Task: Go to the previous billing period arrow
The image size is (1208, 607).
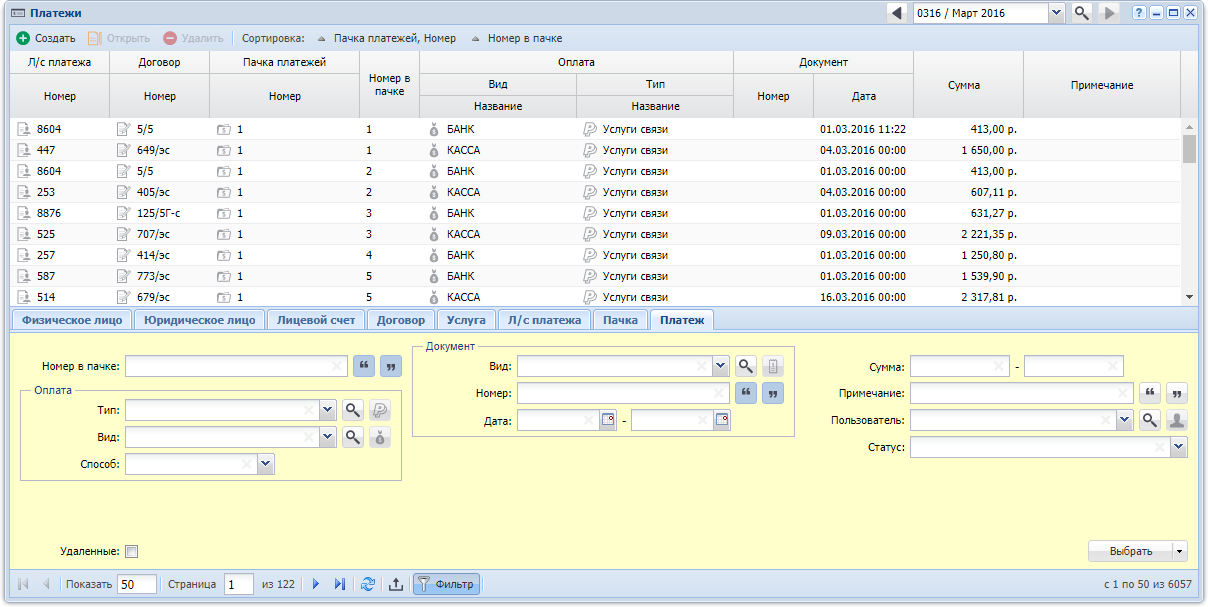Action: pos(897,13)
